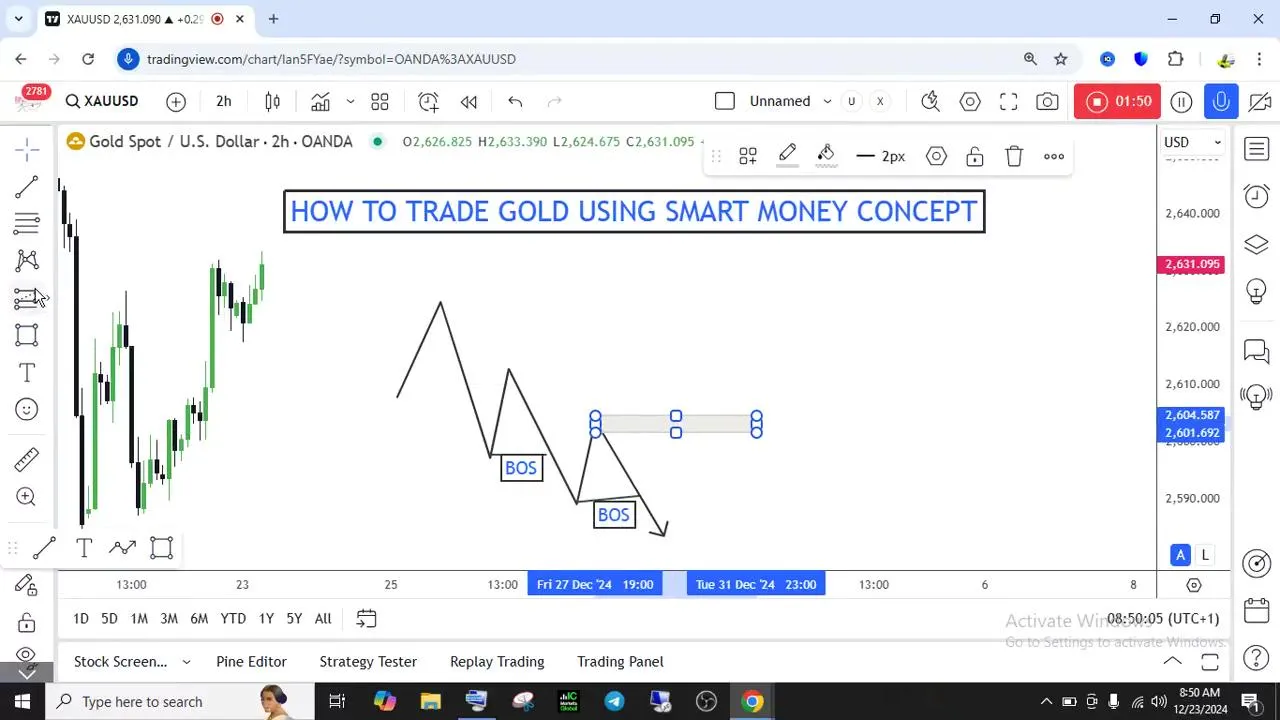Toggle lock all drawings in left sidebar
The height and width of the screenshot is (720, 1280).
click(26, 622)
